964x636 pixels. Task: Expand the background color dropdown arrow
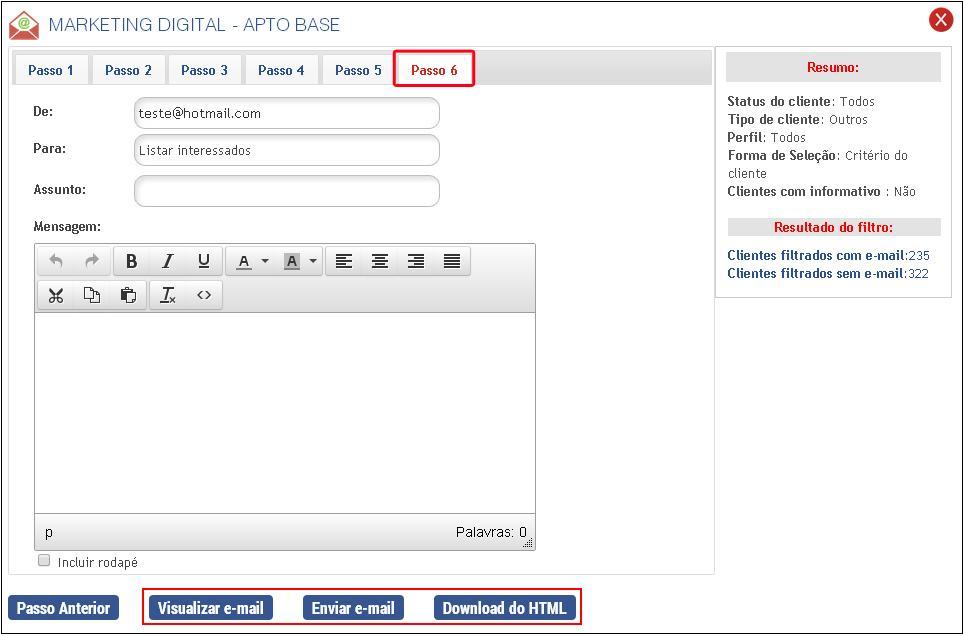[x=313, y=261]
